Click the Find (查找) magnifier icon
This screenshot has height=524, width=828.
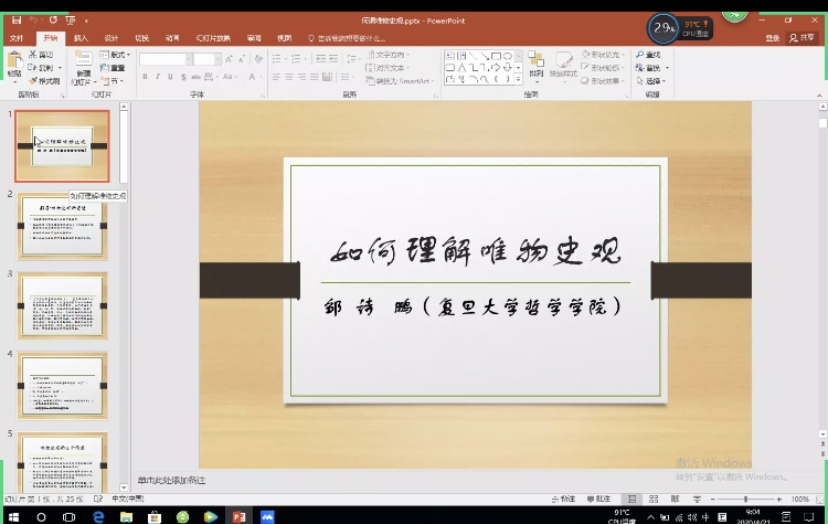[x=640, y=55]
